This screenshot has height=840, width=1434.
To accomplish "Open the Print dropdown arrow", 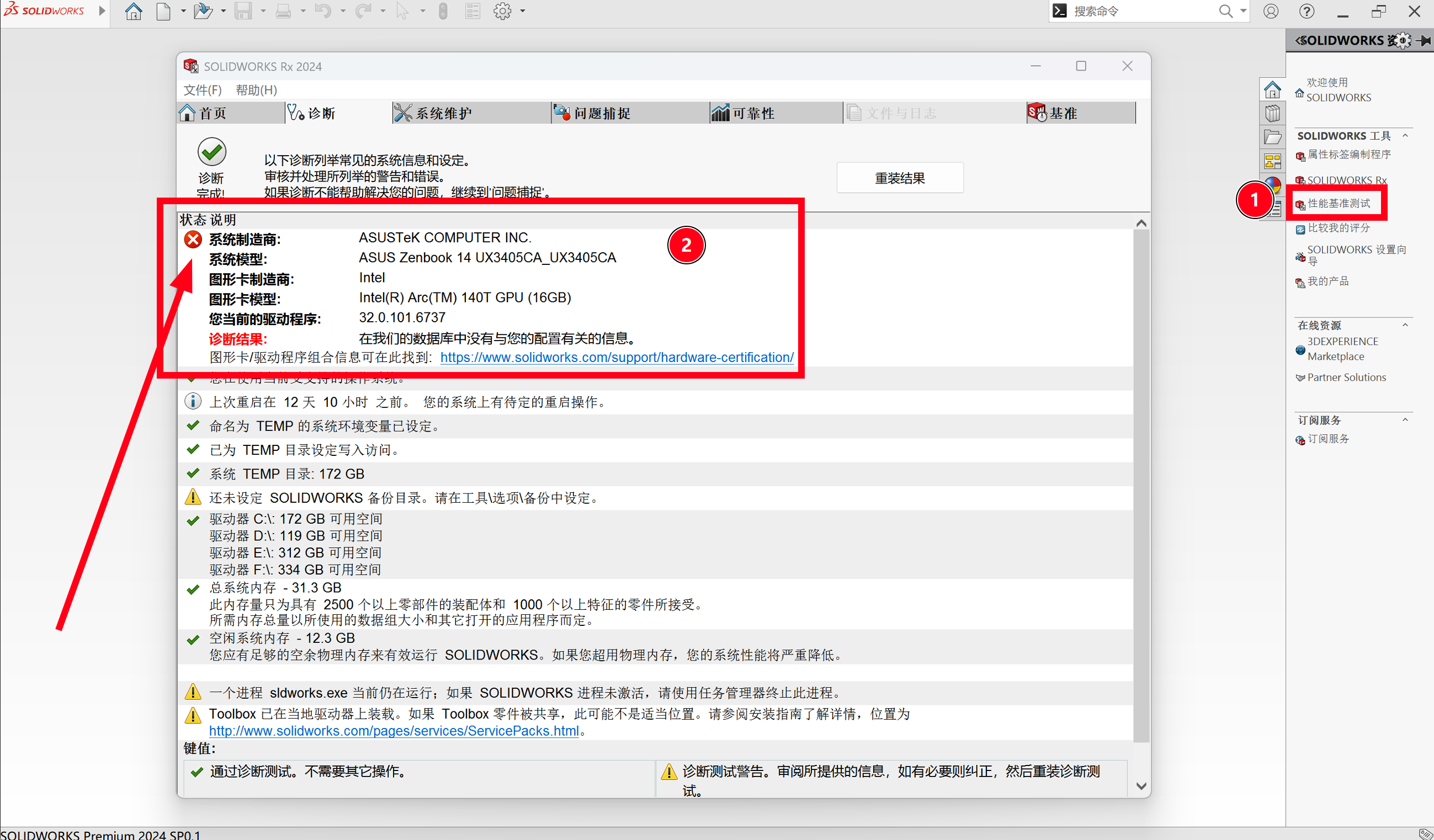I will click(x=302, y=12).
